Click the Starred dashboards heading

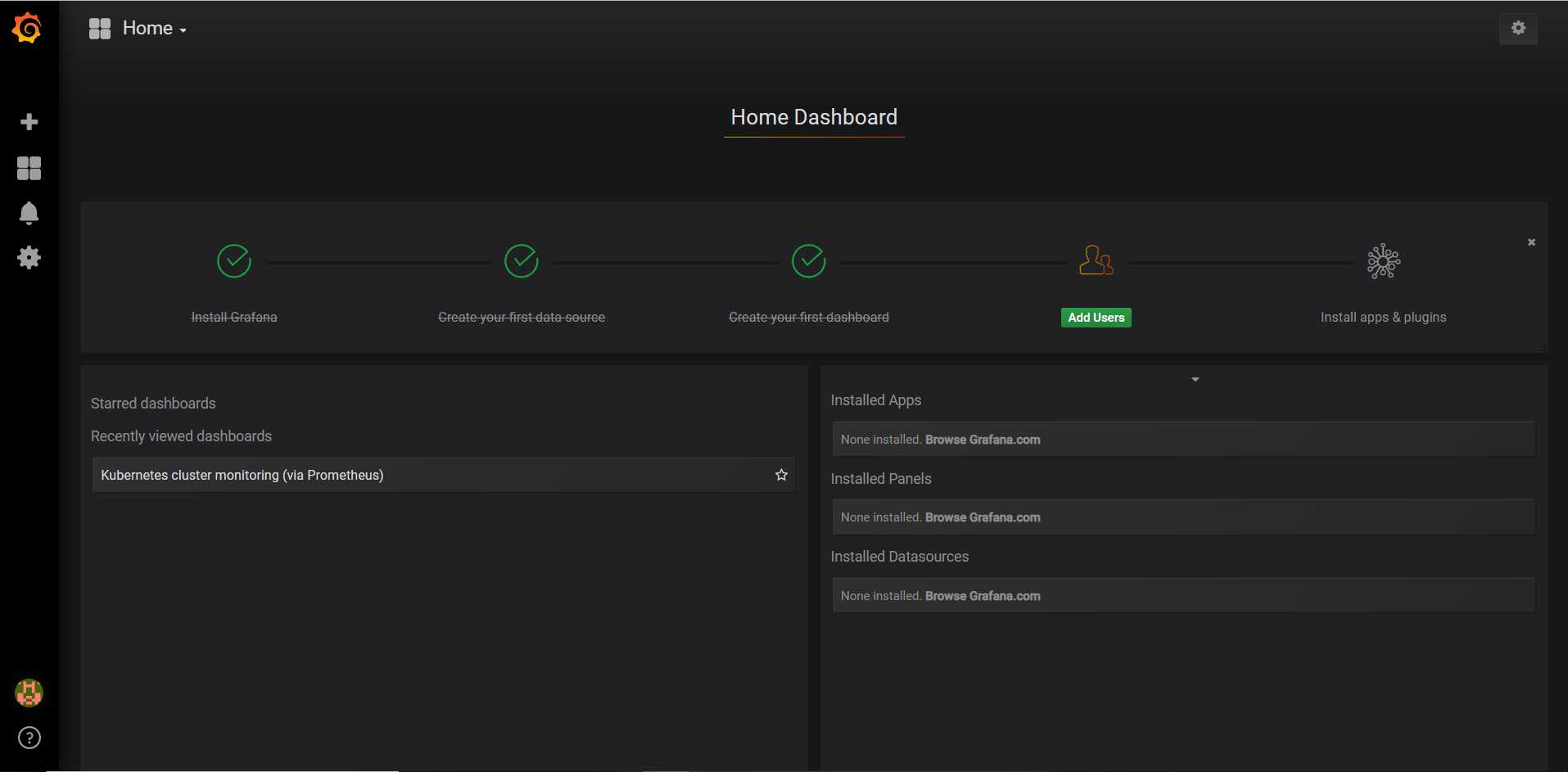coord(153,404)
